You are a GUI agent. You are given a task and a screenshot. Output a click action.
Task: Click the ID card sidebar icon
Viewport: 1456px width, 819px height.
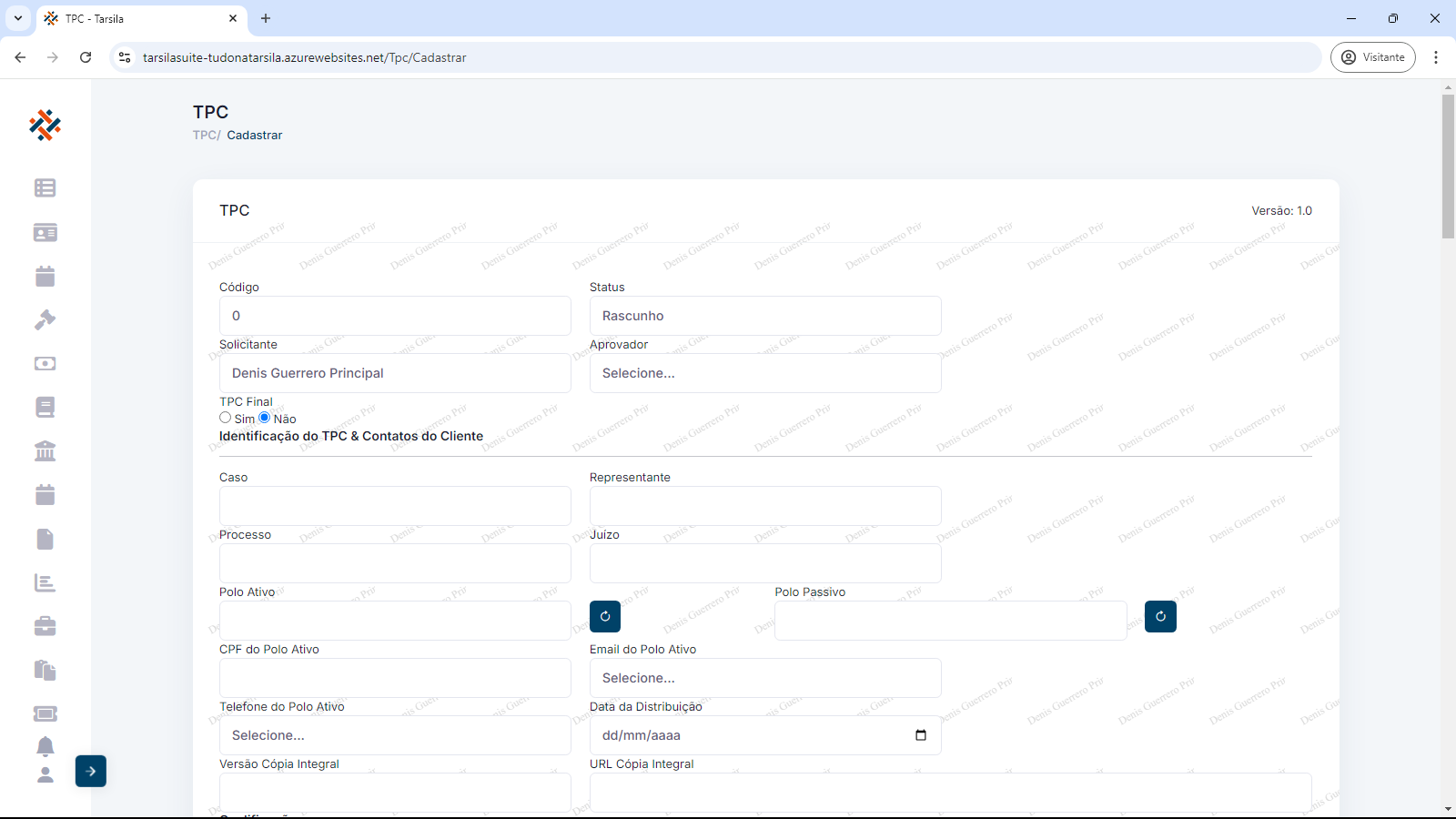tap(45, 232)
